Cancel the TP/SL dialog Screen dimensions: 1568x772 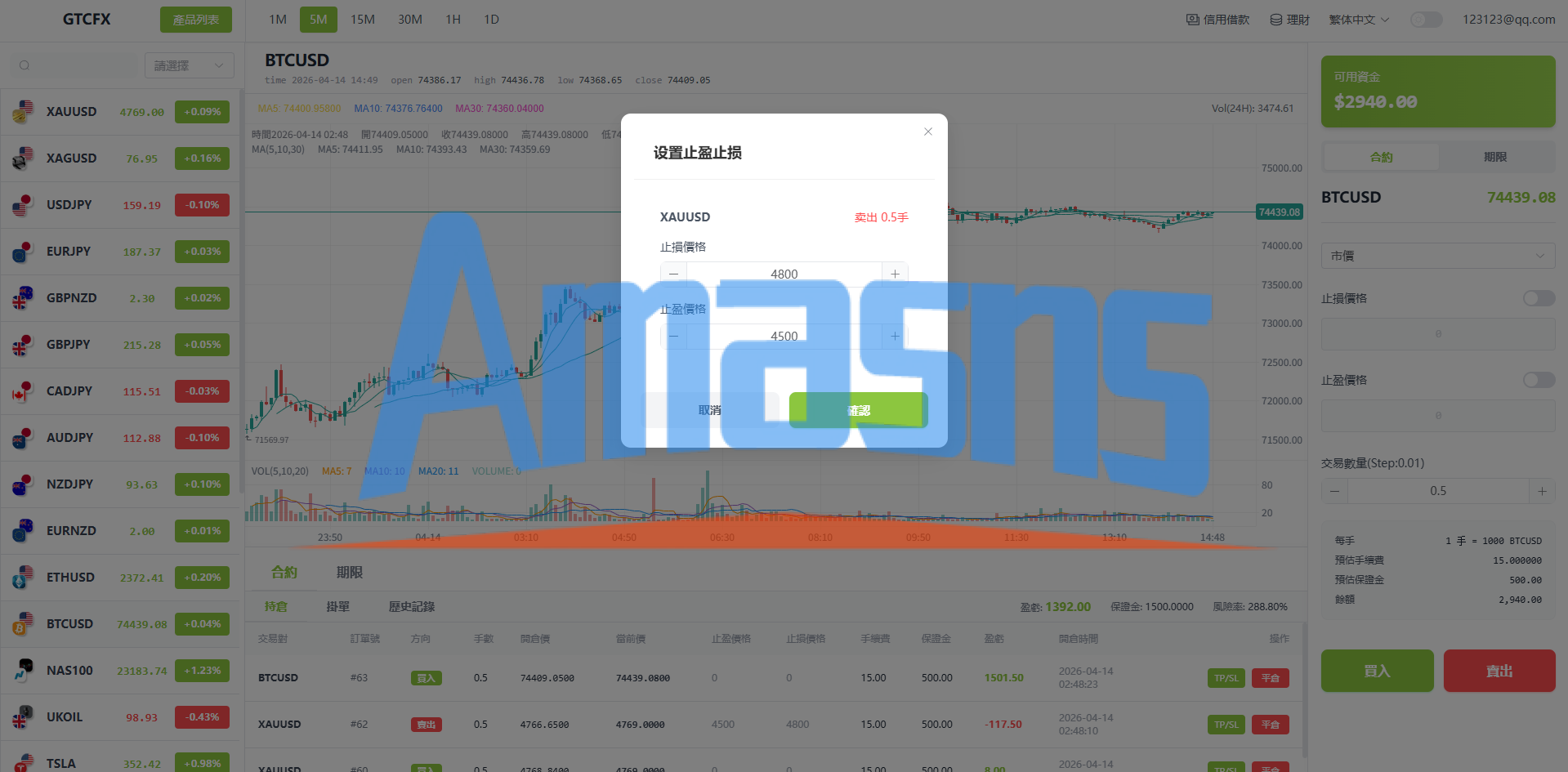click(710, 410)
